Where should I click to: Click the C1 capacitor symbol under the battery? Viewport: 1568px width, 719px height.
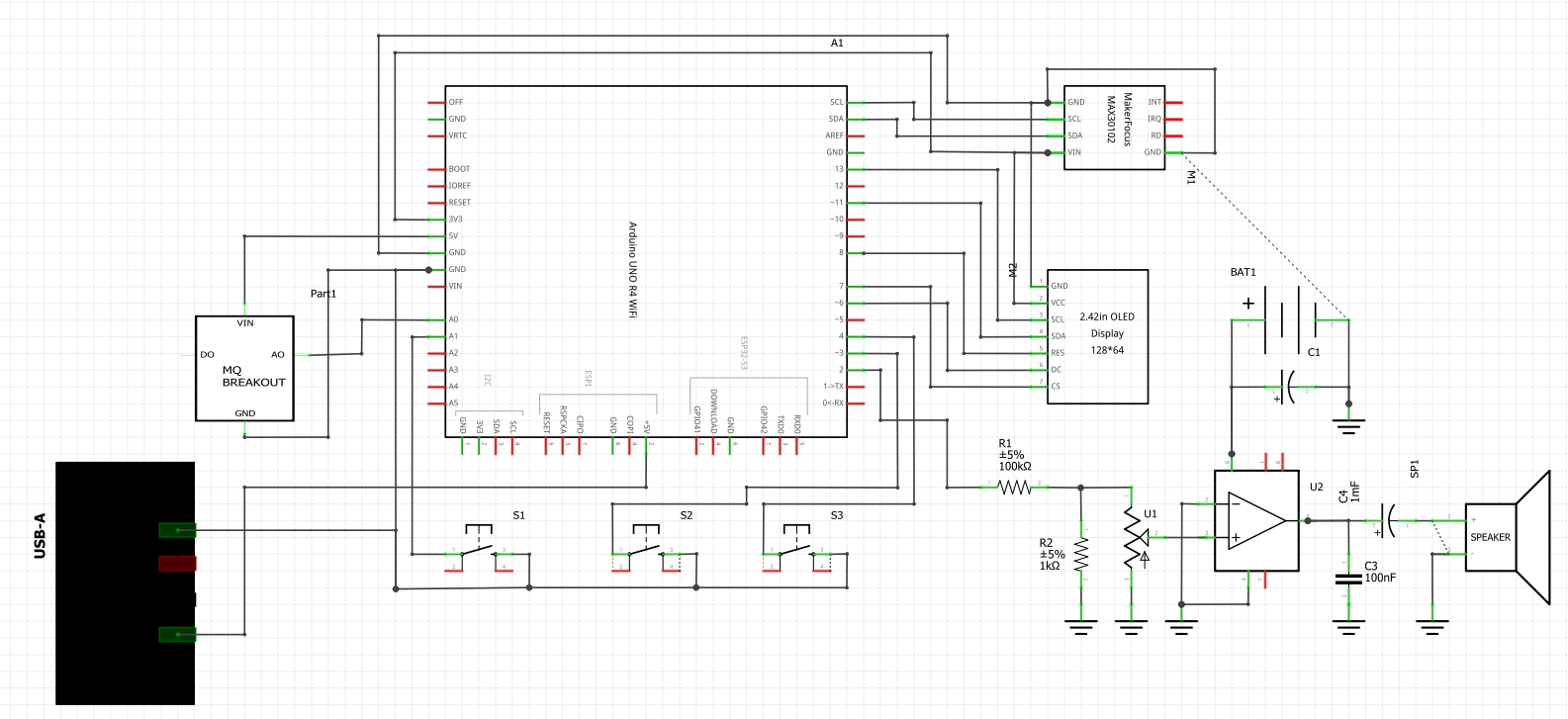pyautogui.click(x=1290, y=387)
